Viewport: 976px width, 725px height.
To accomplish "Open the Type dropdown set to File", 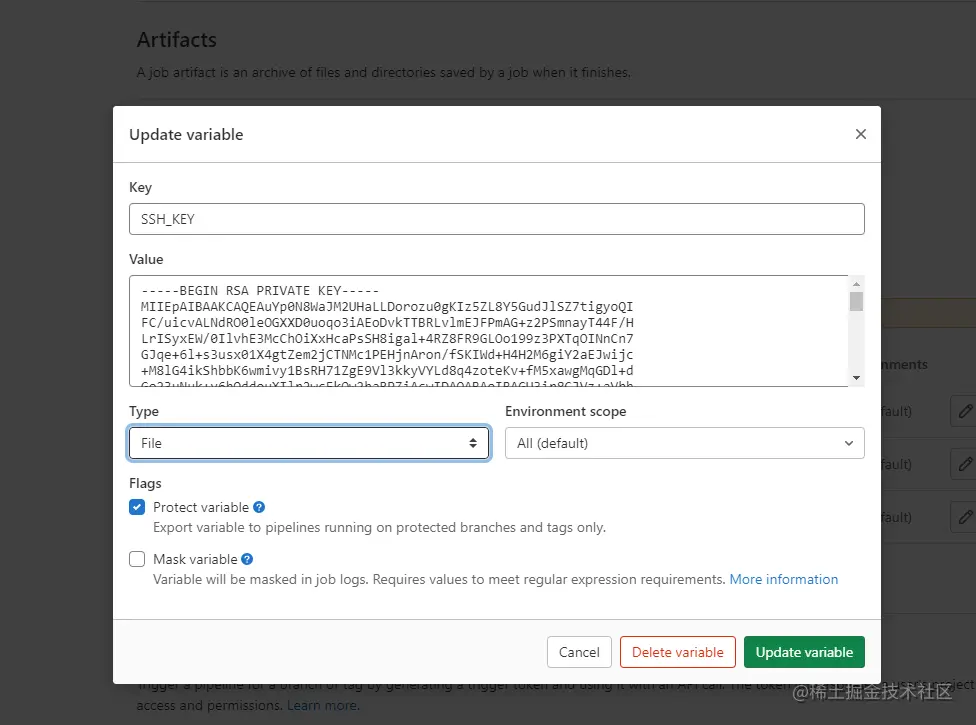I will pos(308,443).
